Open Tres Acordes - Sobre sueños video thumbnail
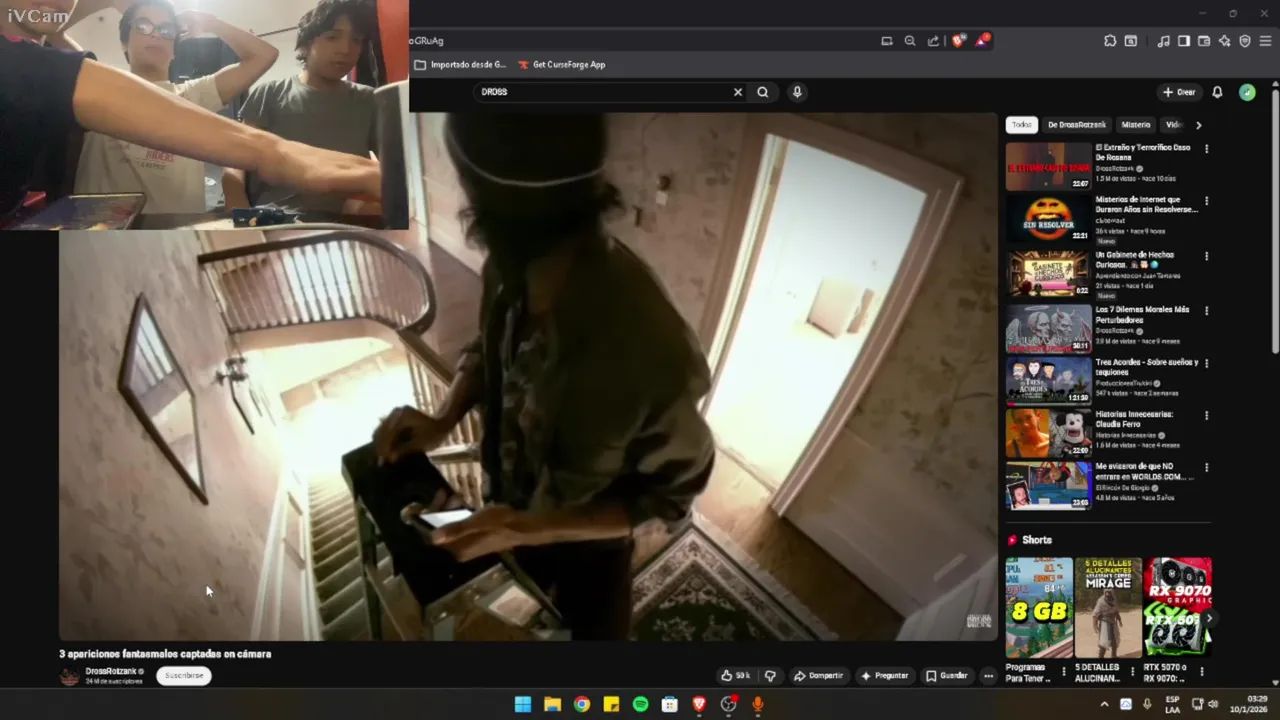This screenshot has height=720, width=1280. [1048, 379]
